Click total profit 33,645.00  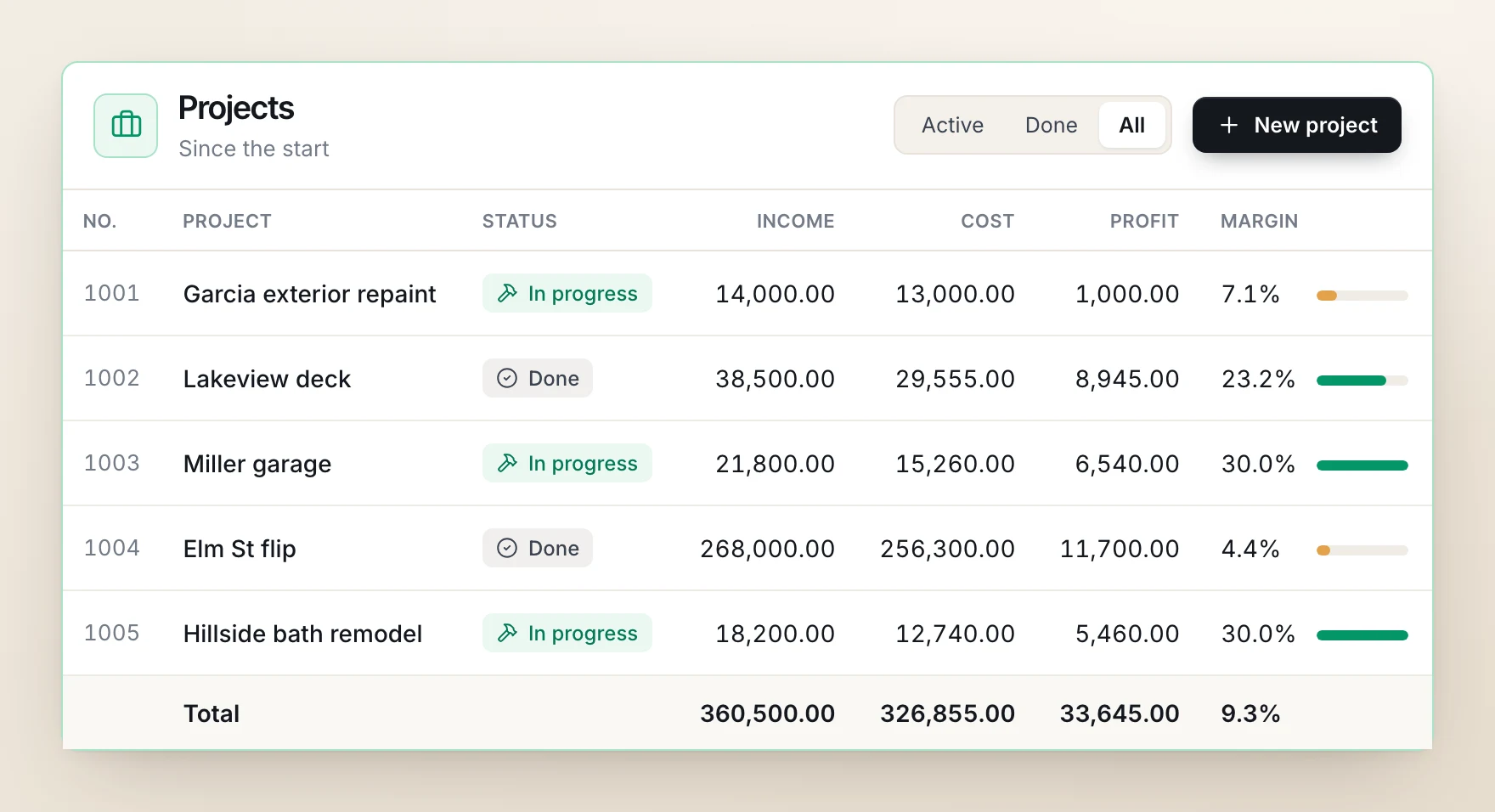click(1120, 713)
